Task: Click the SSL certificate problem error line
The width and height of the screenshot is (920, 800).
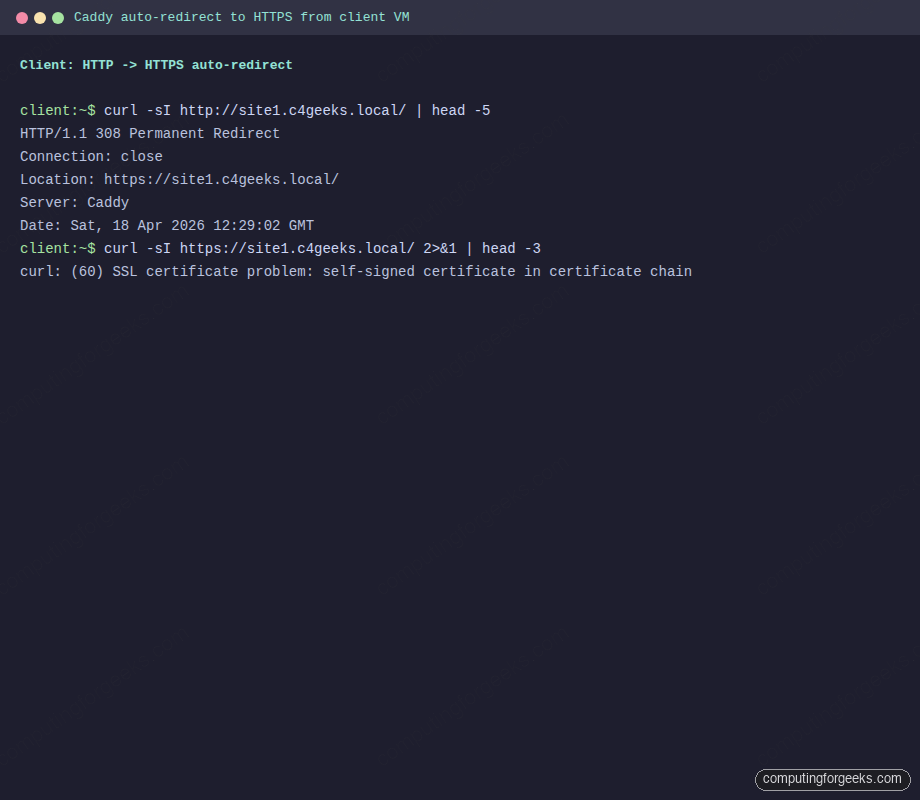Action: 355,271
